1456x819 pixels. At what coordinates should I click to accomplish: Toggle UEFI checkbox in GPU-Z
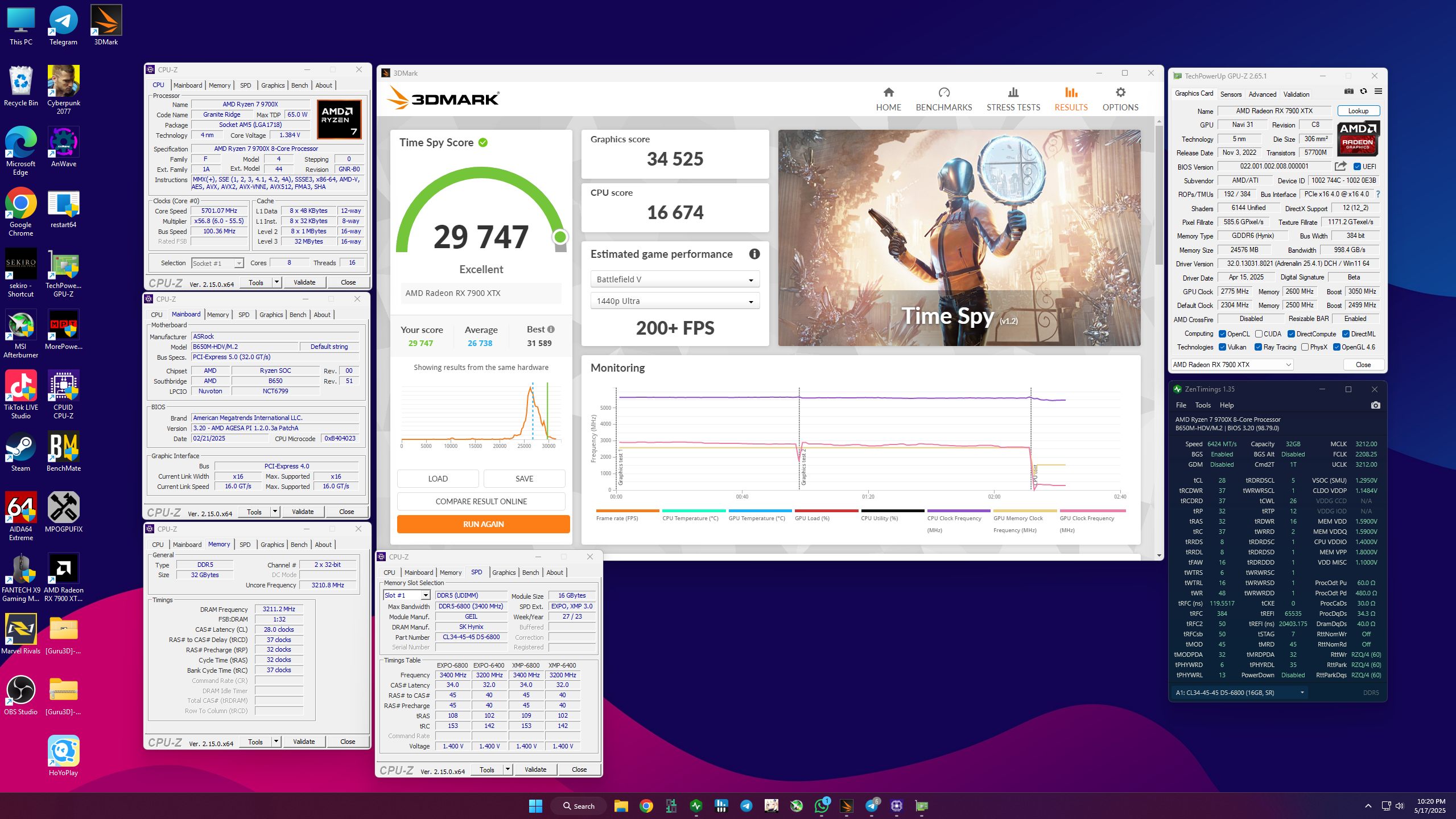click(x=1357, y=167)
